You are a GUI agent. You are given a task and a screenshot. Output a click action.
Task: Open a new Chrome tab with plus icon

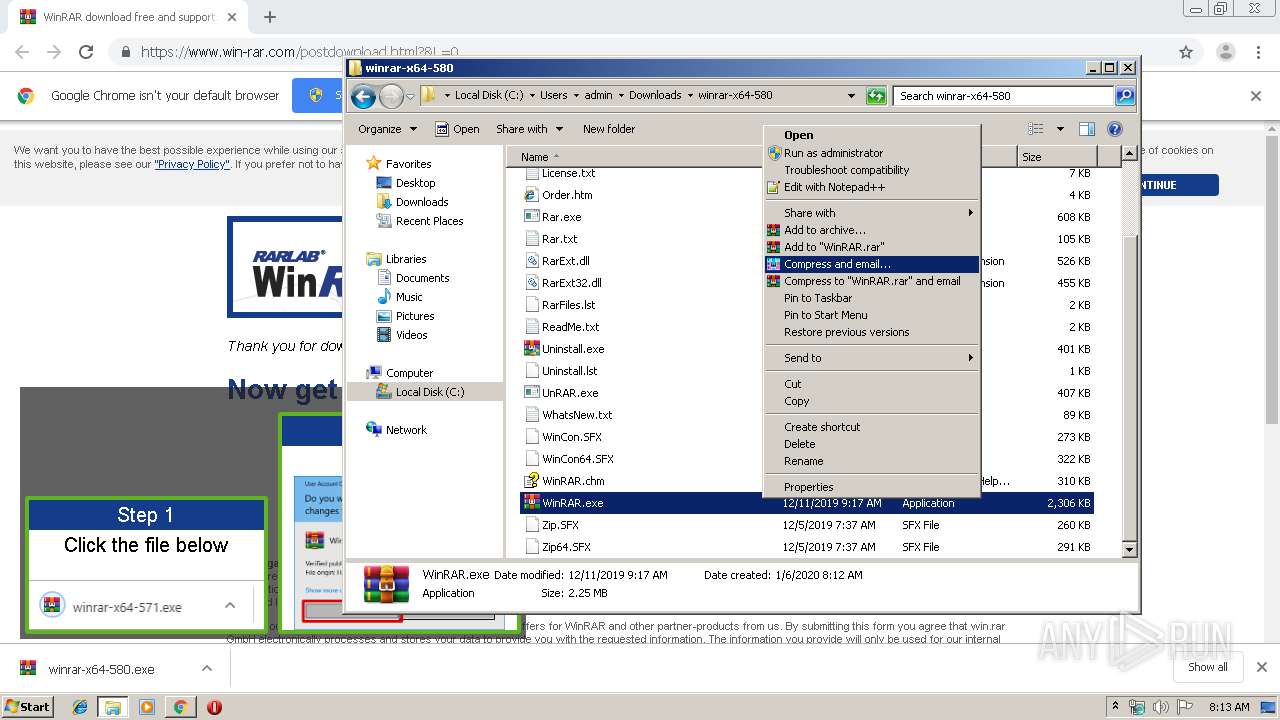click(270, 17)
